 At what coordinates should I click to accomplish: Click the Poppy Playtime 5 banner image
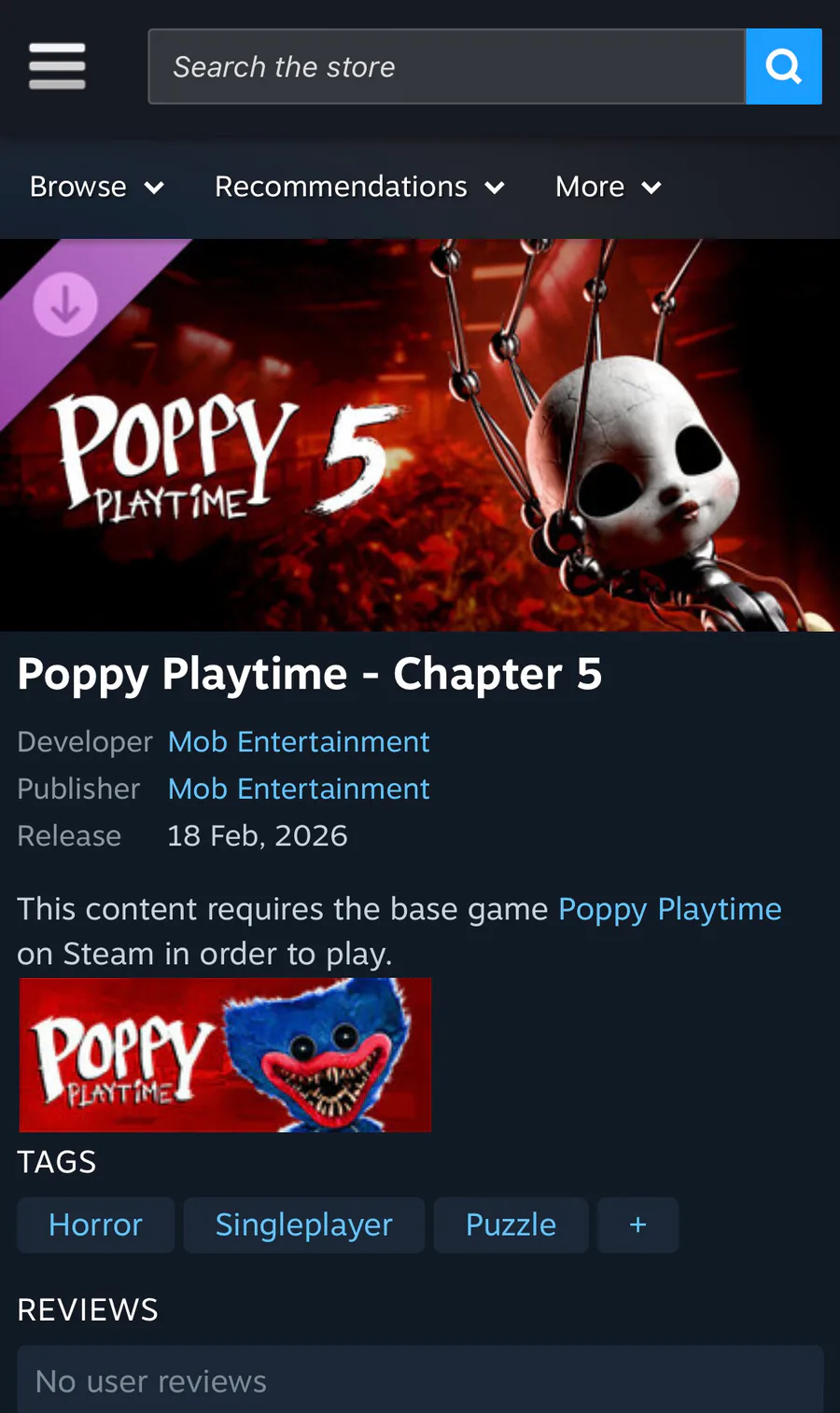(420, 435)
